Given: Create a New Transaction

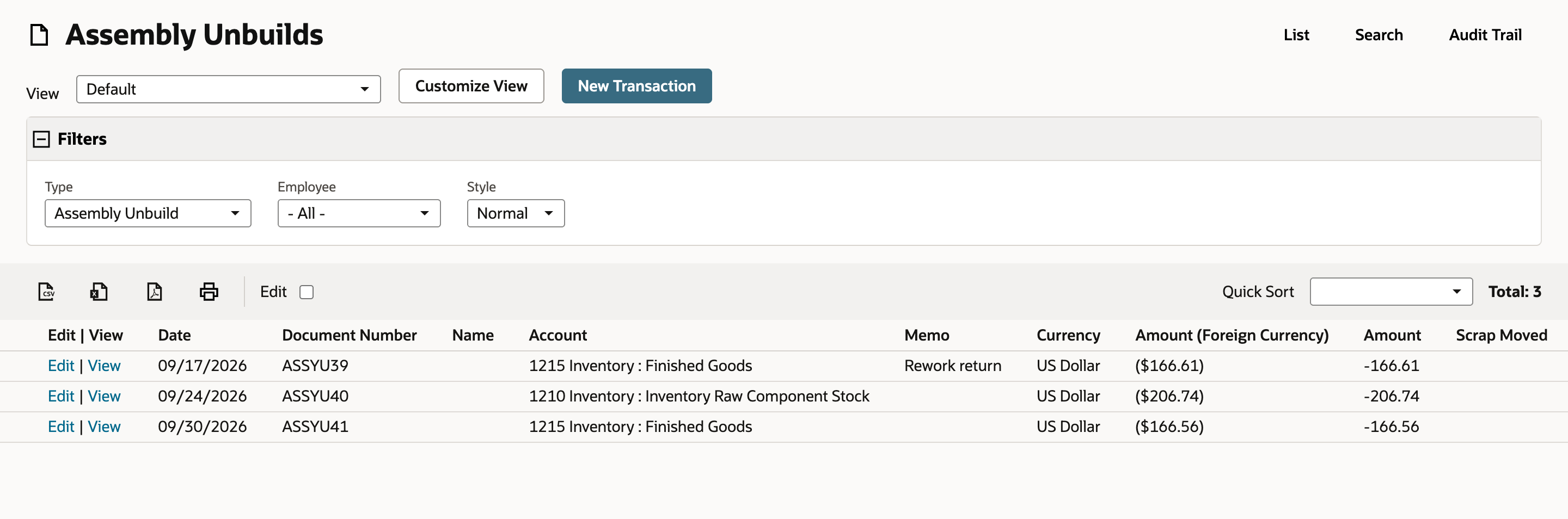Looking at the screenshot, I should 636,86.
